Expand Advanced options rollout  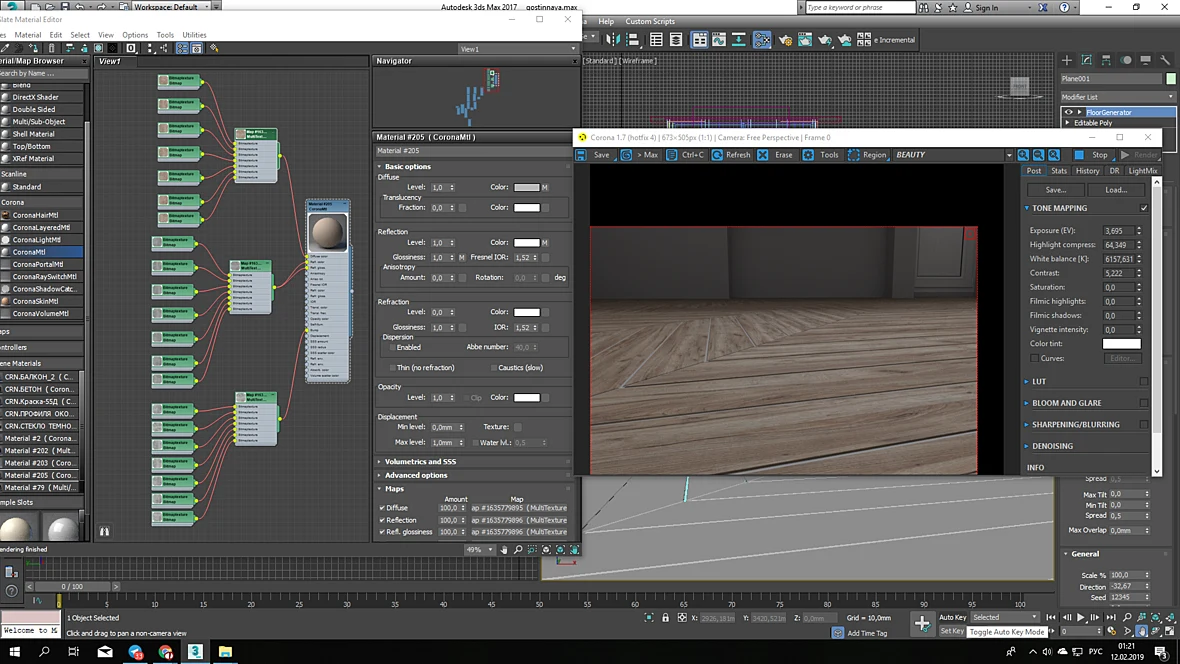tap(415, 475)
